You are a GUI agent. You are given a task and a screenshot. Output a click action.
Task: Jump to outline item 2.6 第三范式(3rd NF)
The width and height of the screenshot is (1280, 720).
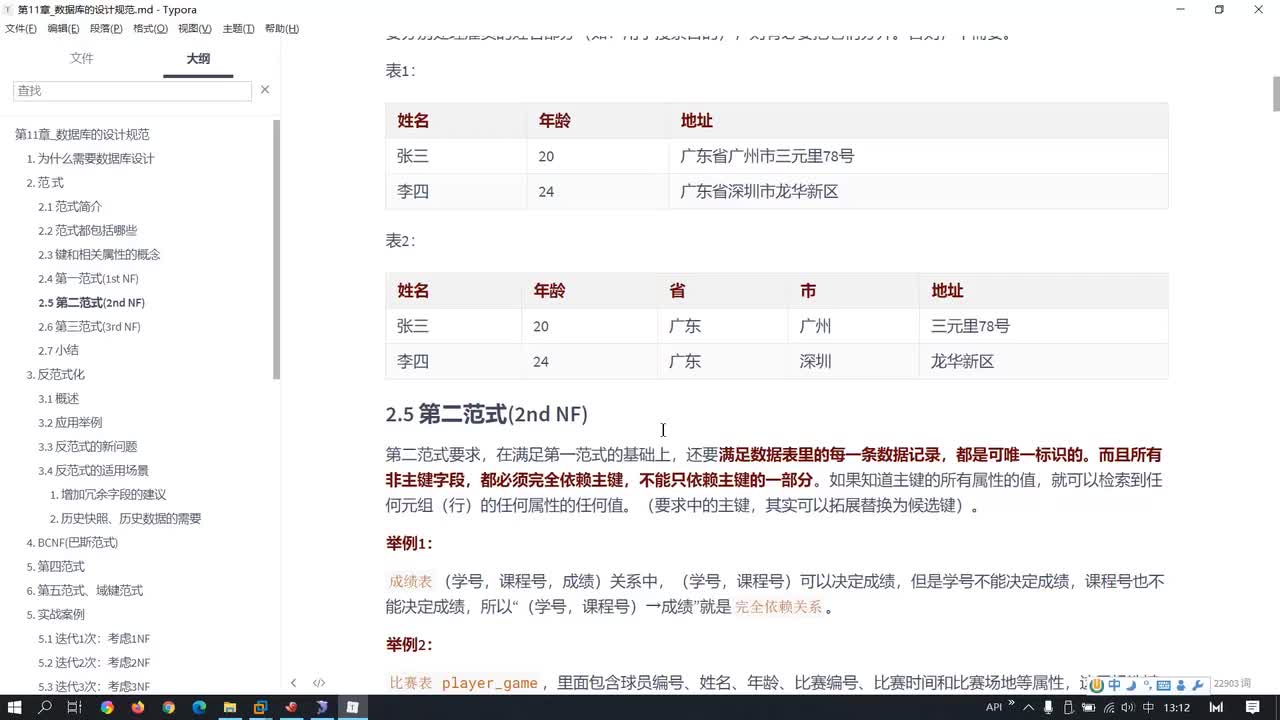pos(89,326)
